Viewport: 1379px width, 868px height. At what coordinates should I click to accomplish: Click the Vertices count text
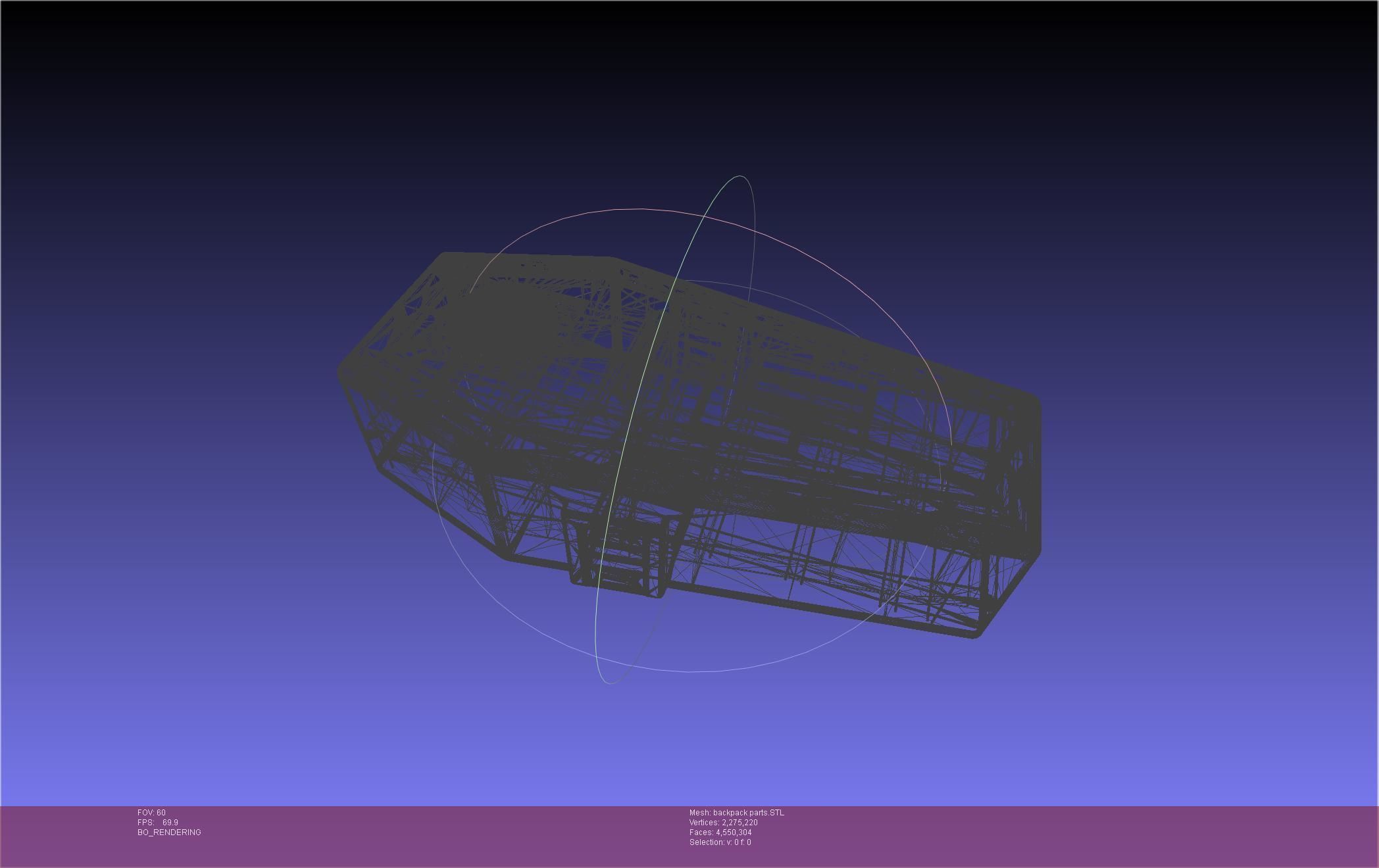(723, 823)
